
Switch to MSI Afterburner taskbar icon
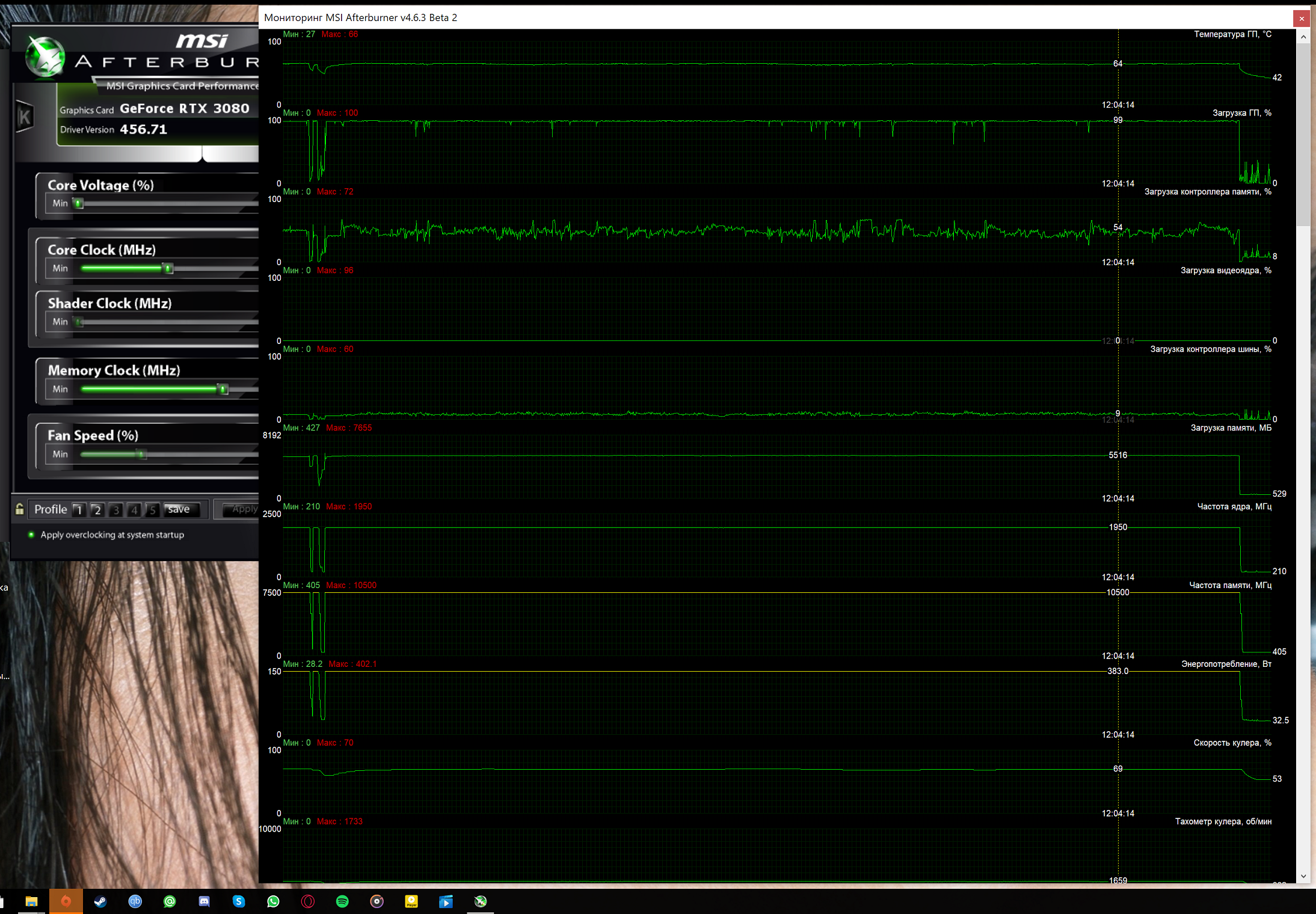click(x=480, y=901)
